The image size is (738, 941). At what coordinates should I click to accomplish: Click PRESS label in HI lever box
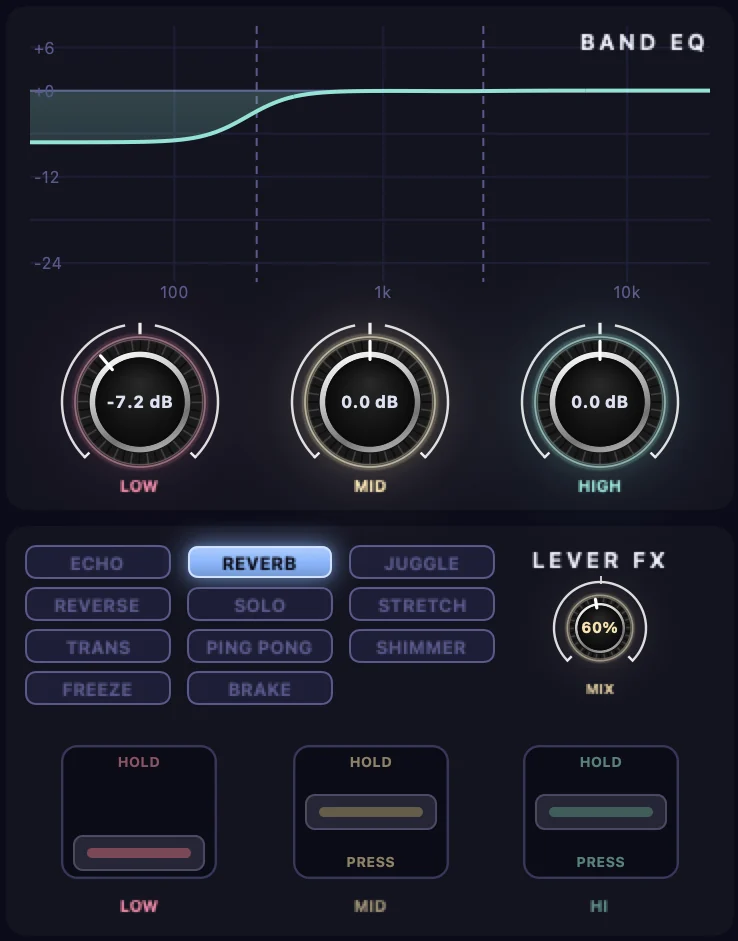tap(601, 862)
